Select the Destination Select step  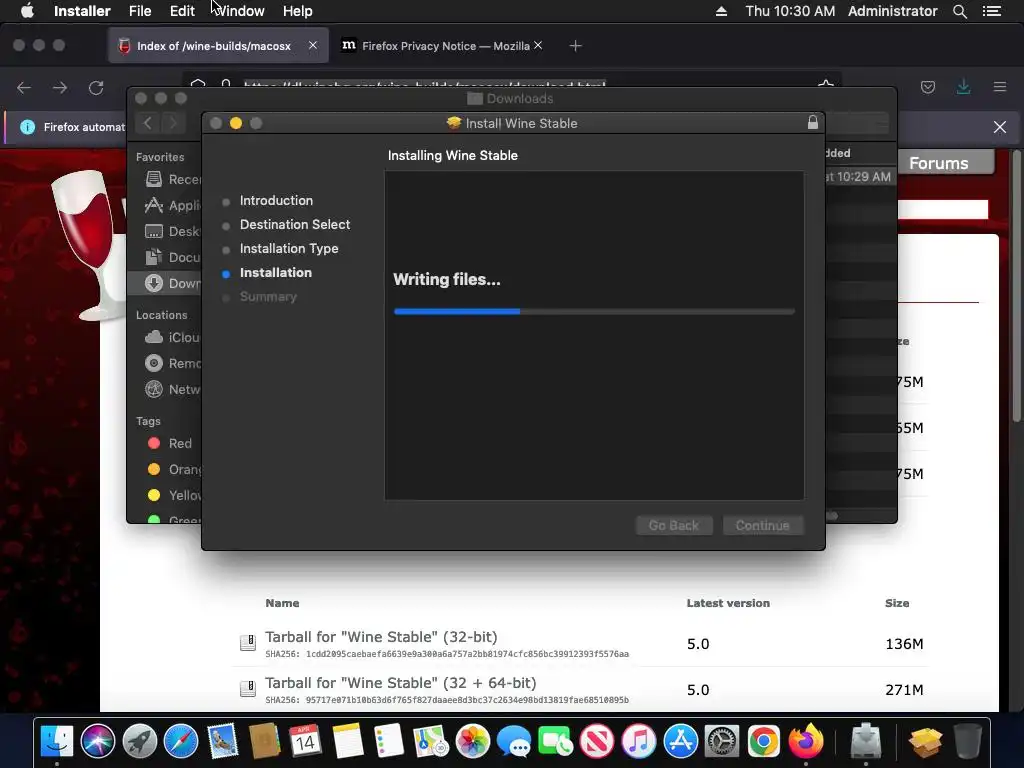click(295, 225)
